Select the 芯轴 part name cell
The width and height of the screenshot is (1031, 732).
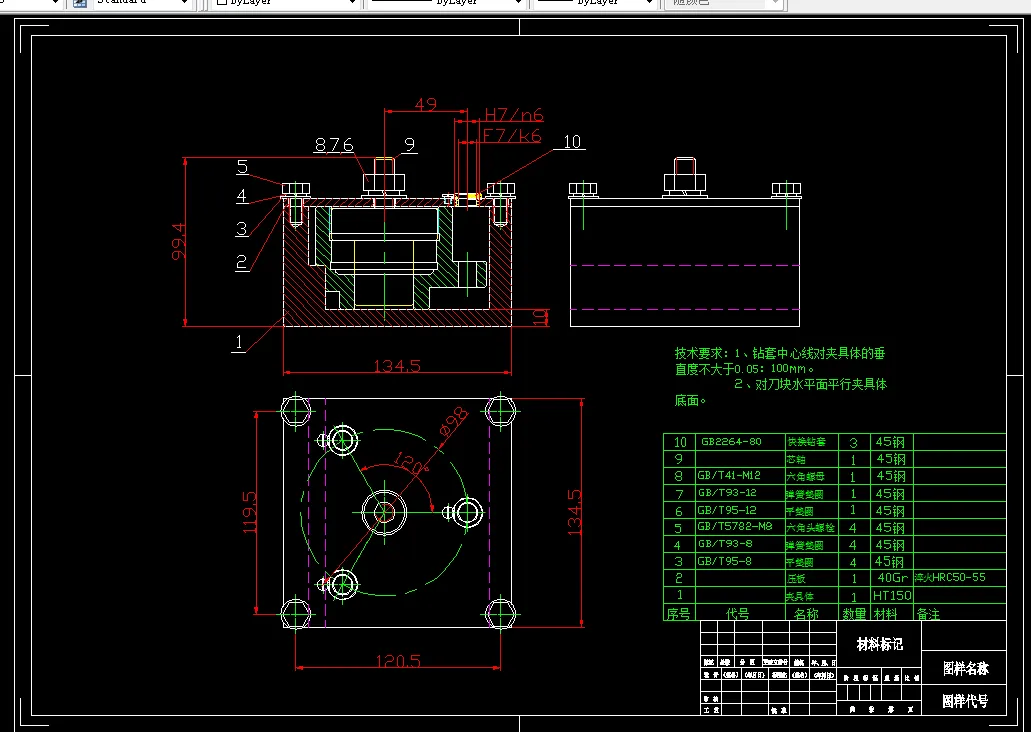click(796, 459)
